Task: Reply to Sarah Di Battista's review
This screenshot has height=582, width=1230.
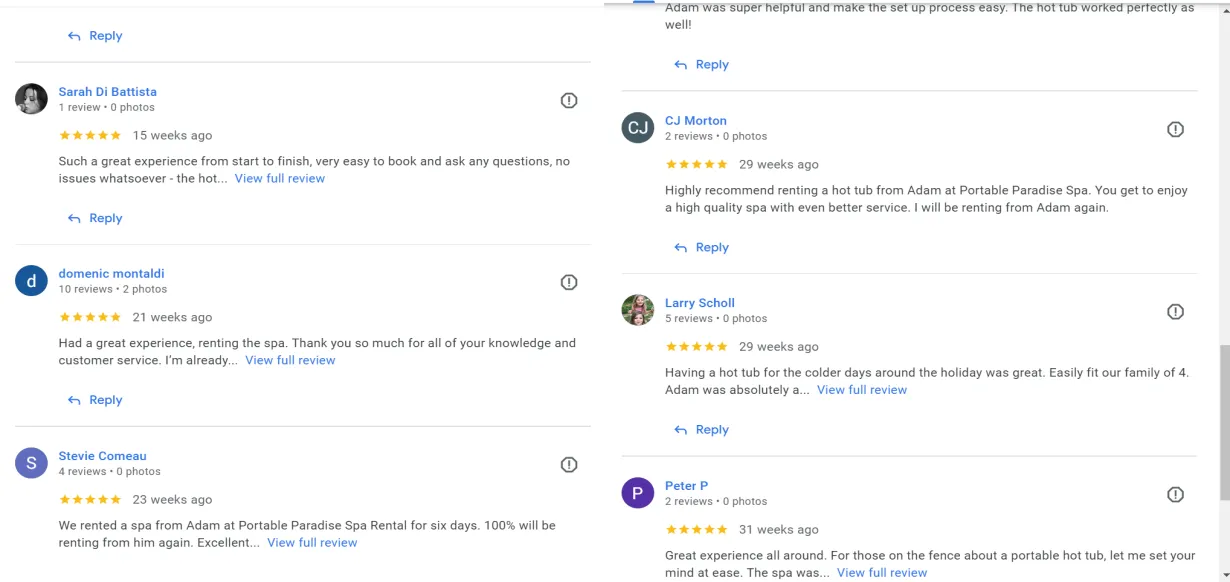Action: [x=96, y=218]
